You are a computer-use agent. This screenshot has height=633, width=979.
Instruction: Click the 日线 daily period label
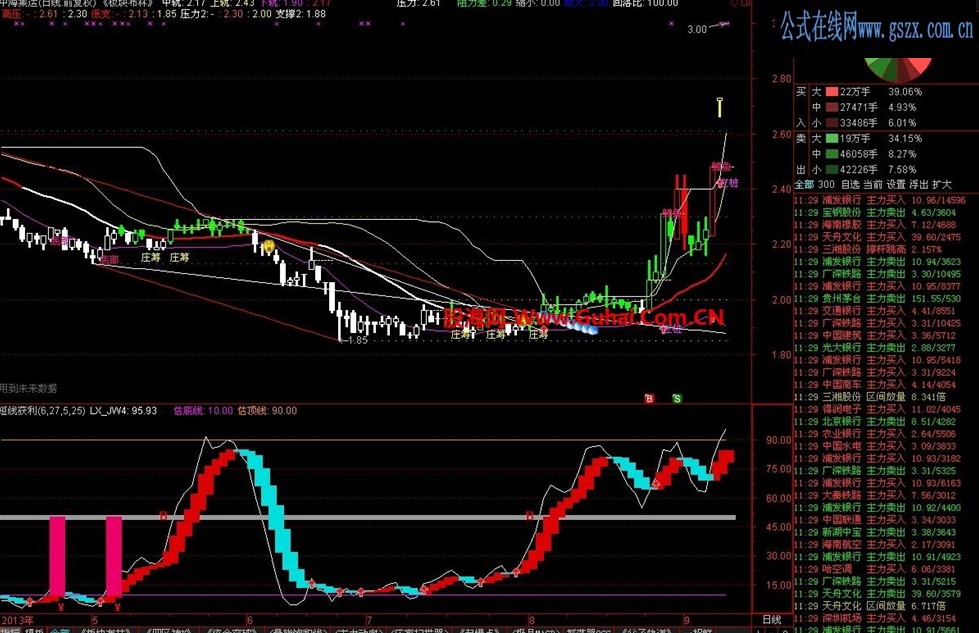[772, 620]
